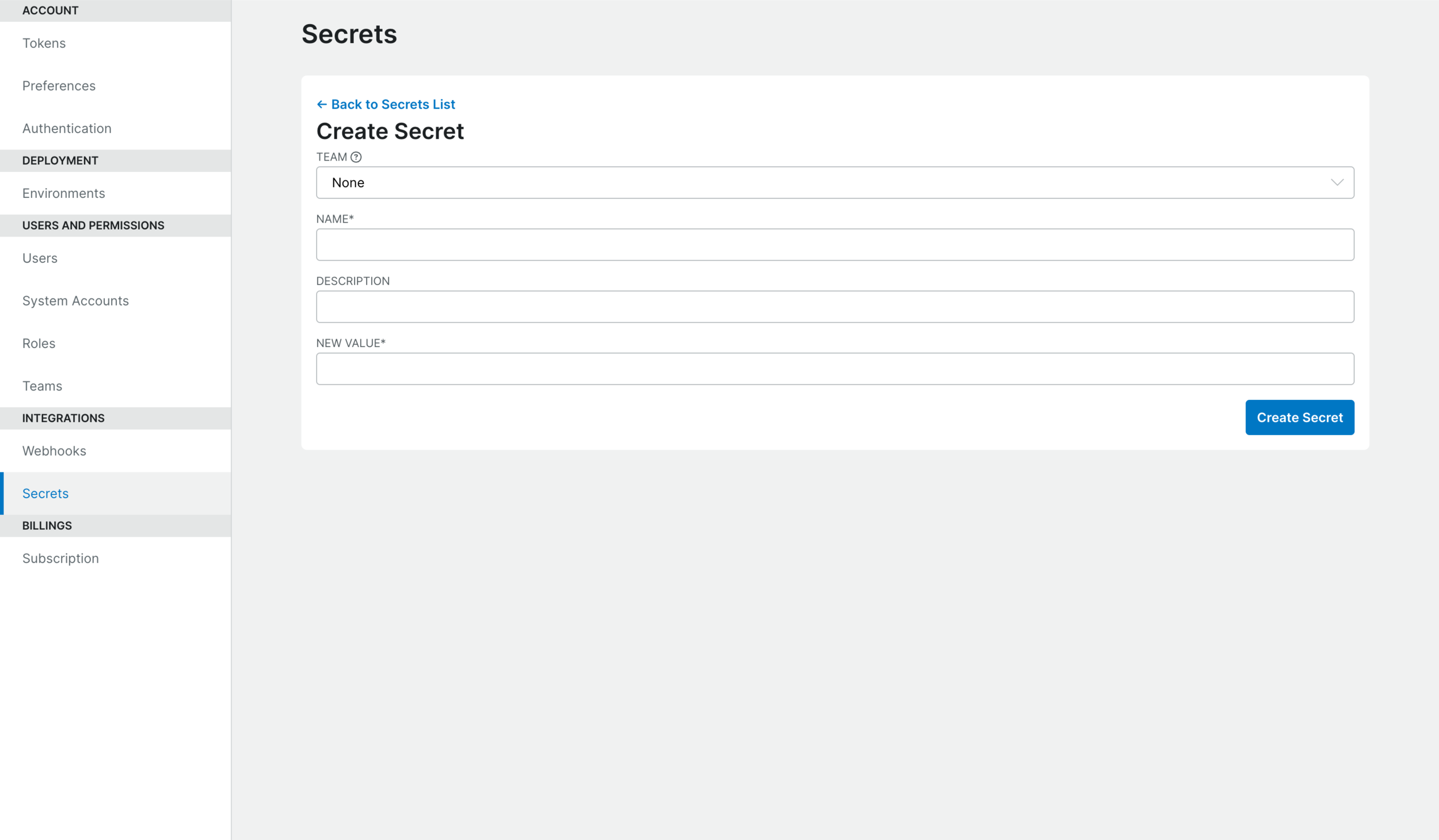1439x840 pixels.
Task: Open the TEAM dropdown showing None
Action: point(835,182)
